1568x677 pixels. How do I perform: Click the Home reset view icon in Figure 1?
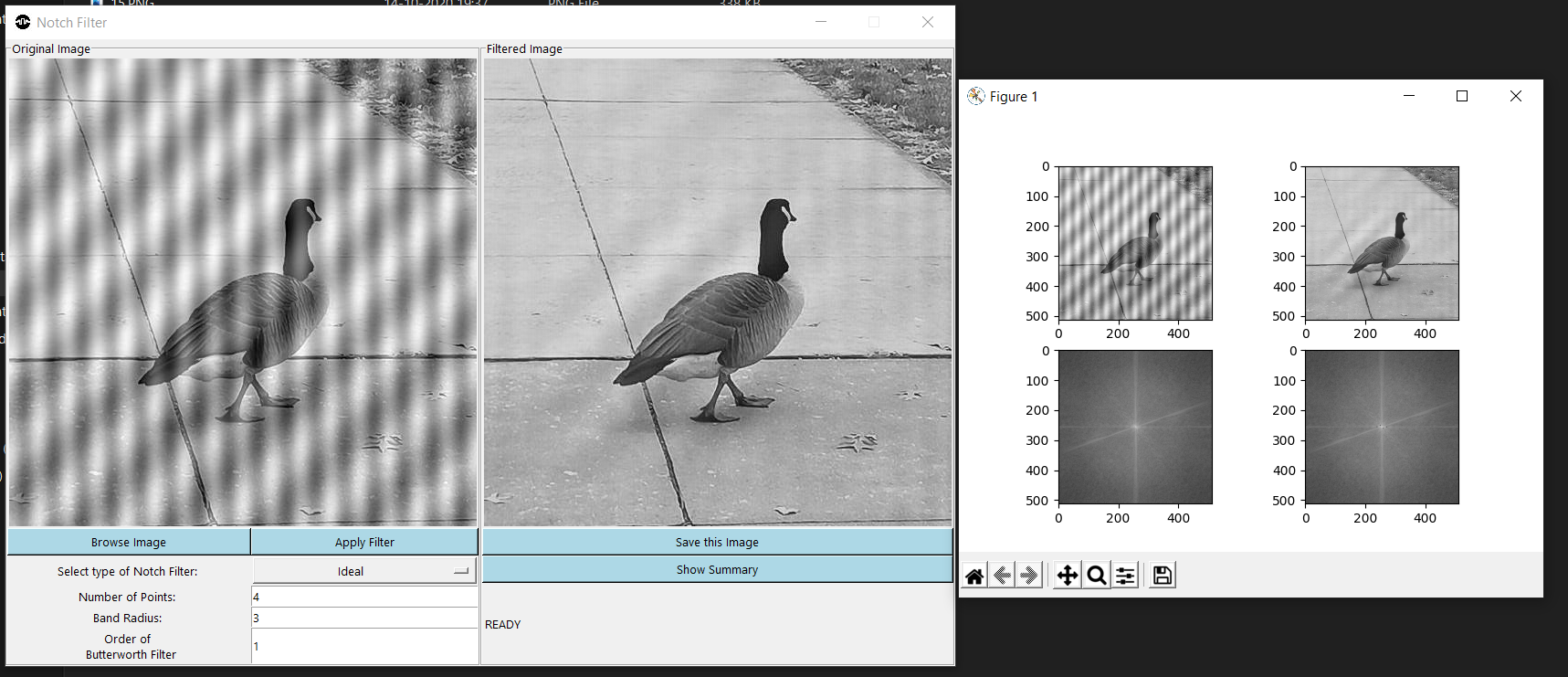click(x=974, y=576)
